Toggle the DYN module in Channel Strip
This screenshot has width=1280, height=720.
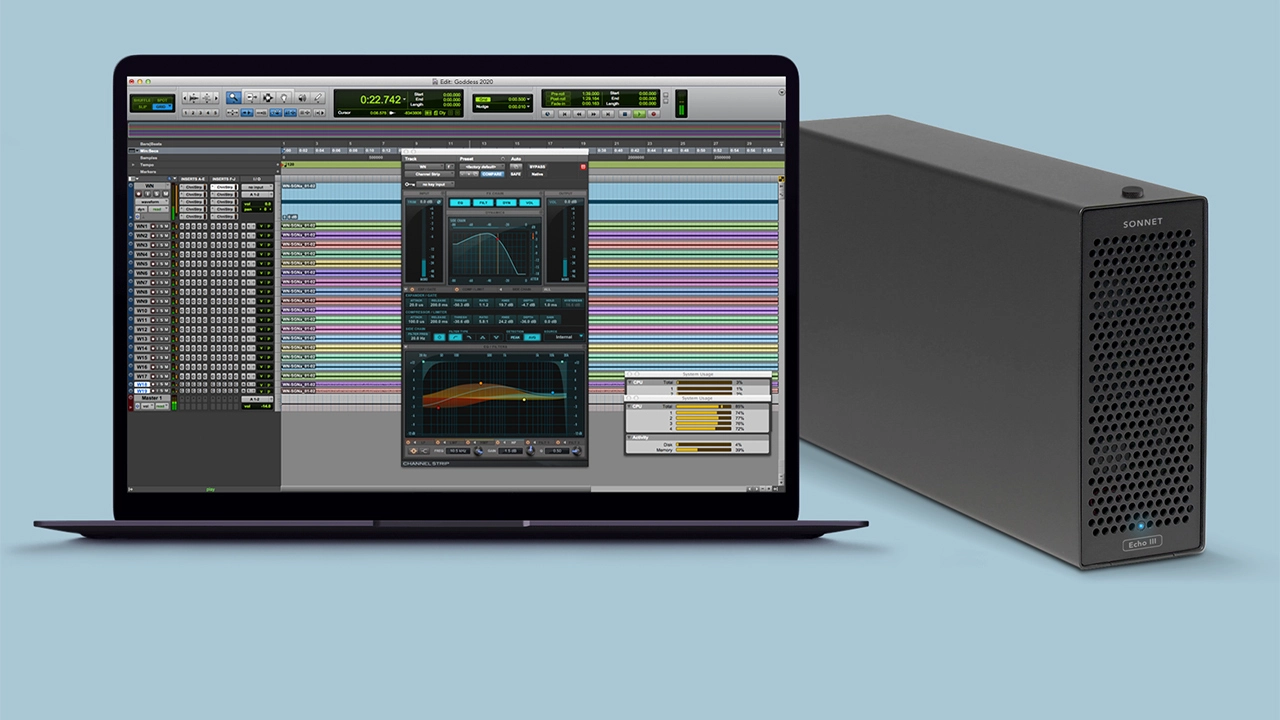(x=507, y=203)
